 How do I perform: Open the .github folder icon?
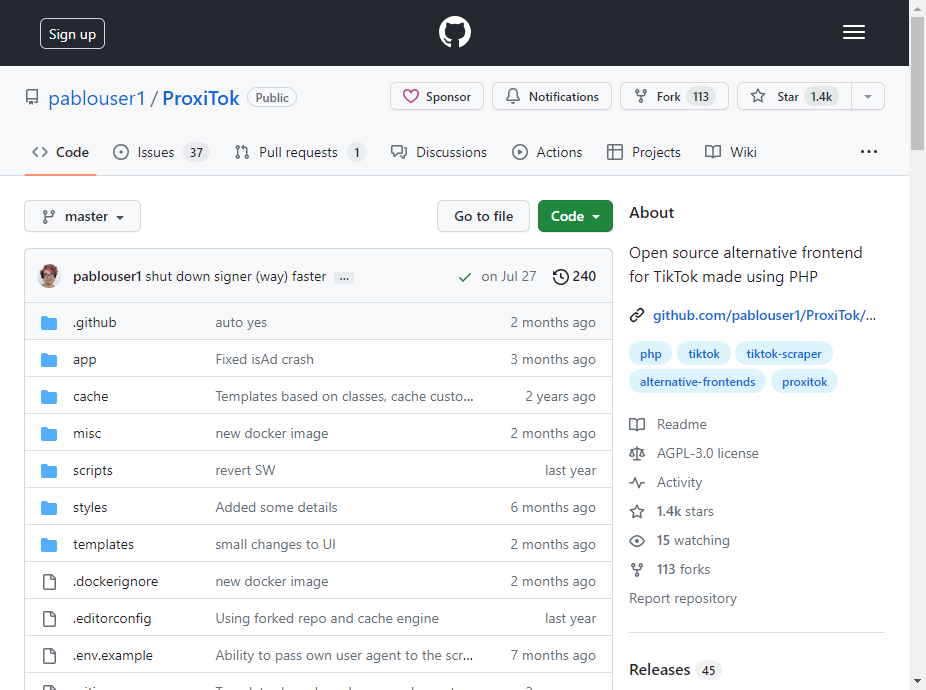pyautogui.click(x=49, y=323)
